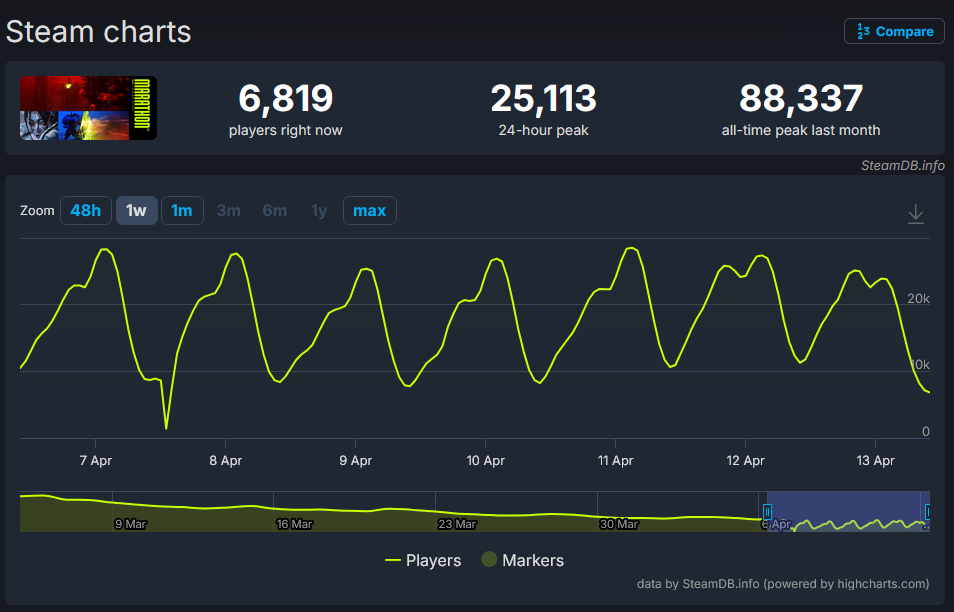The width and height of the screenshot is (954, 612).
Task: Click the Steam charts heading
Action: (x=99, y=32)
